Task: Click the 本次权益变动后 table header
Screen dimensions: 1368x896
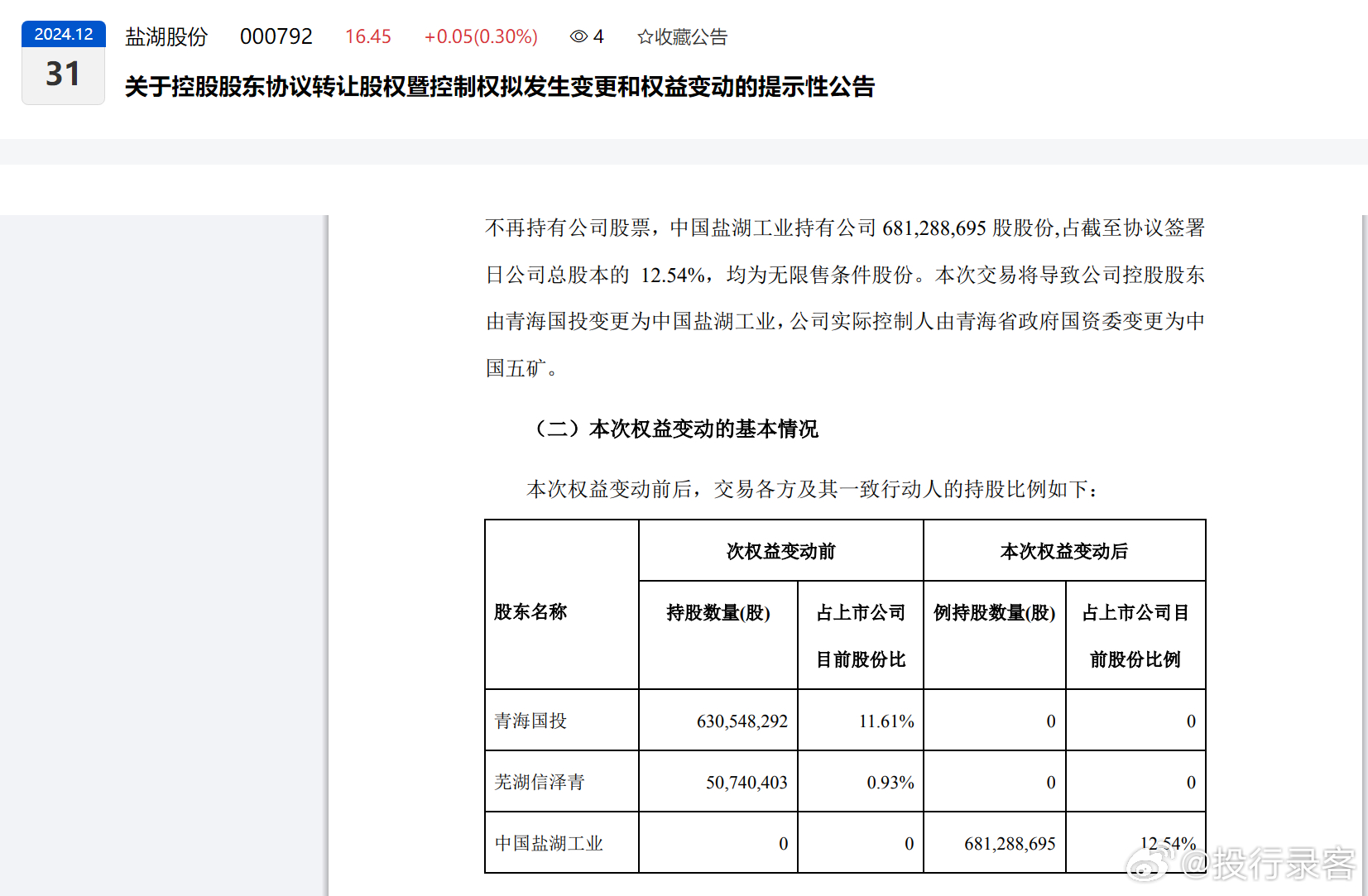Action: [x=1064, y=551]
